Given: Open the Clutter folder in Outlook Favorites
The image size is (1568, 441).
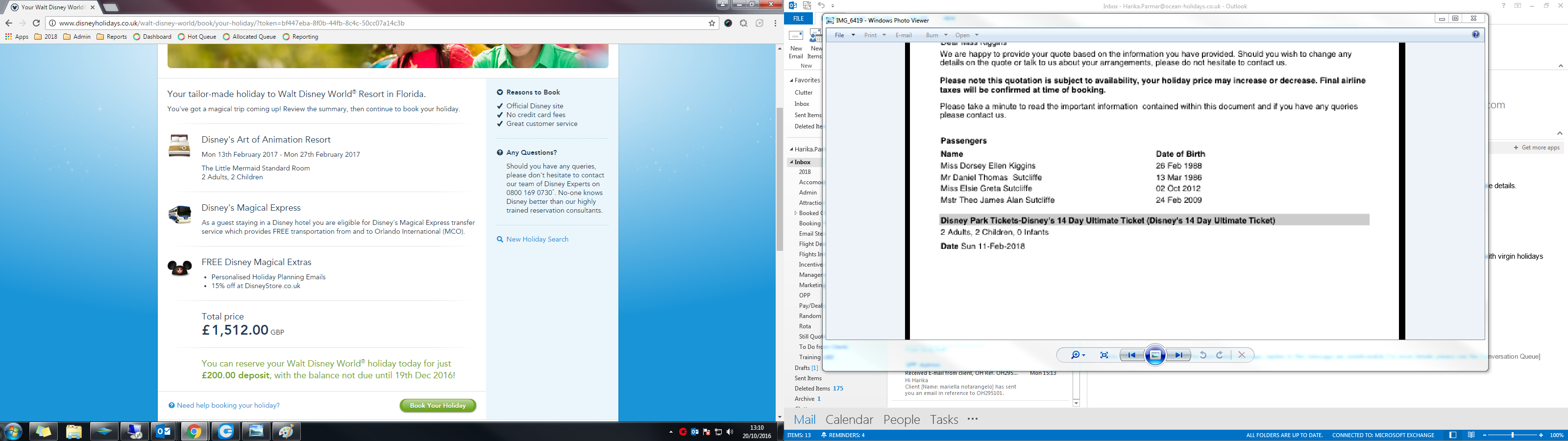Looking at the screenshot, I should click(x=804, y=93).
